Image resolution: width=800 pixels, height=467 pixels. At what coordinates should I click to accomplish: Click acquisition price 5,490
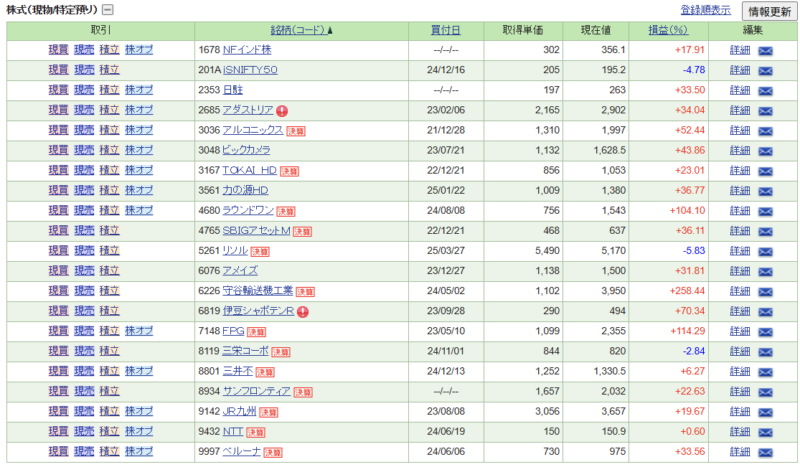point(547,250)
